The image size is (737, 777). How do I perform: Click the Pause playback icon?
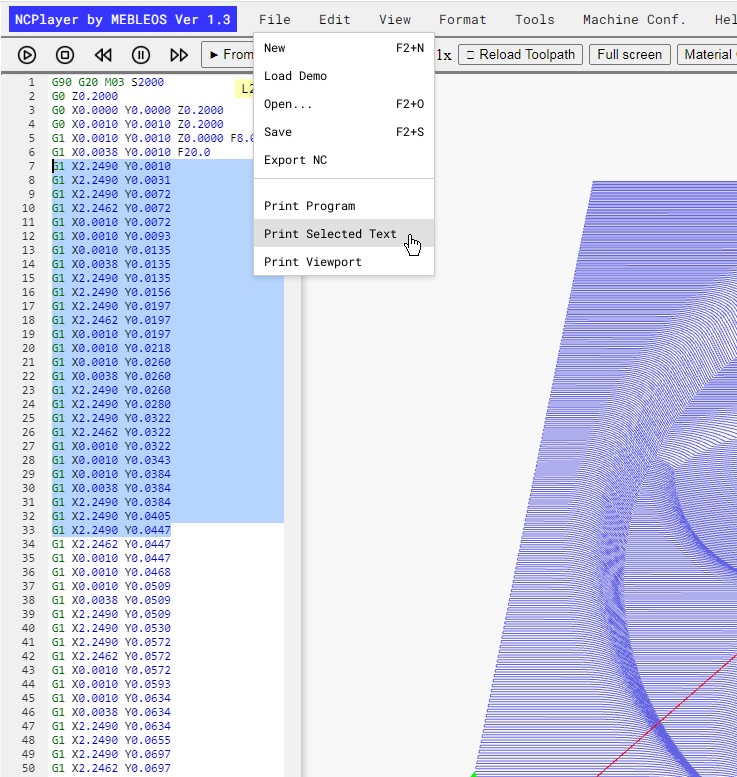coord(141,55)
